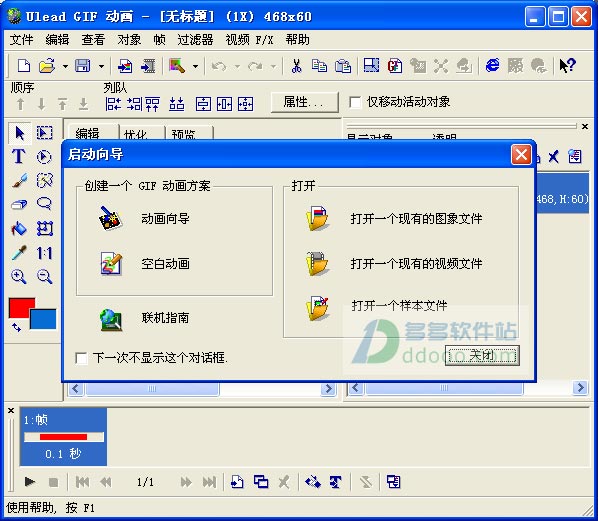This screenshot has width=598, height=521.
Task: Click 空白动画 label in dialog
Action: coord(166,264)
